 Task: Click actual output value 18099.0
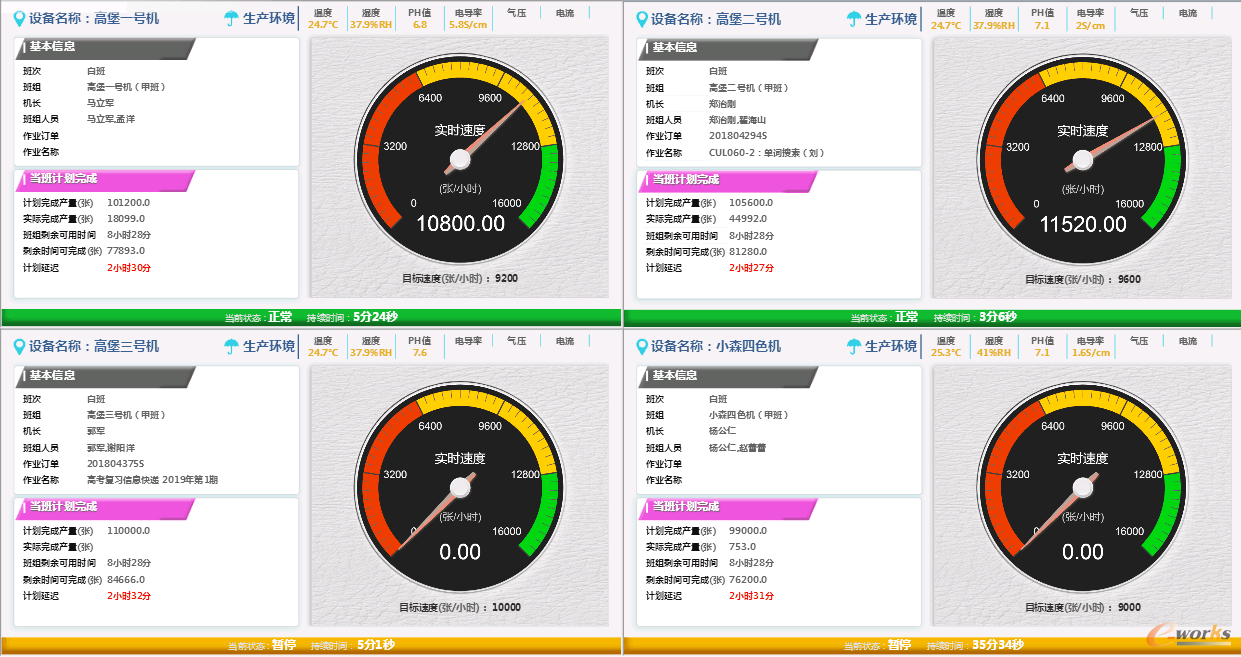(x=126, y=218)
